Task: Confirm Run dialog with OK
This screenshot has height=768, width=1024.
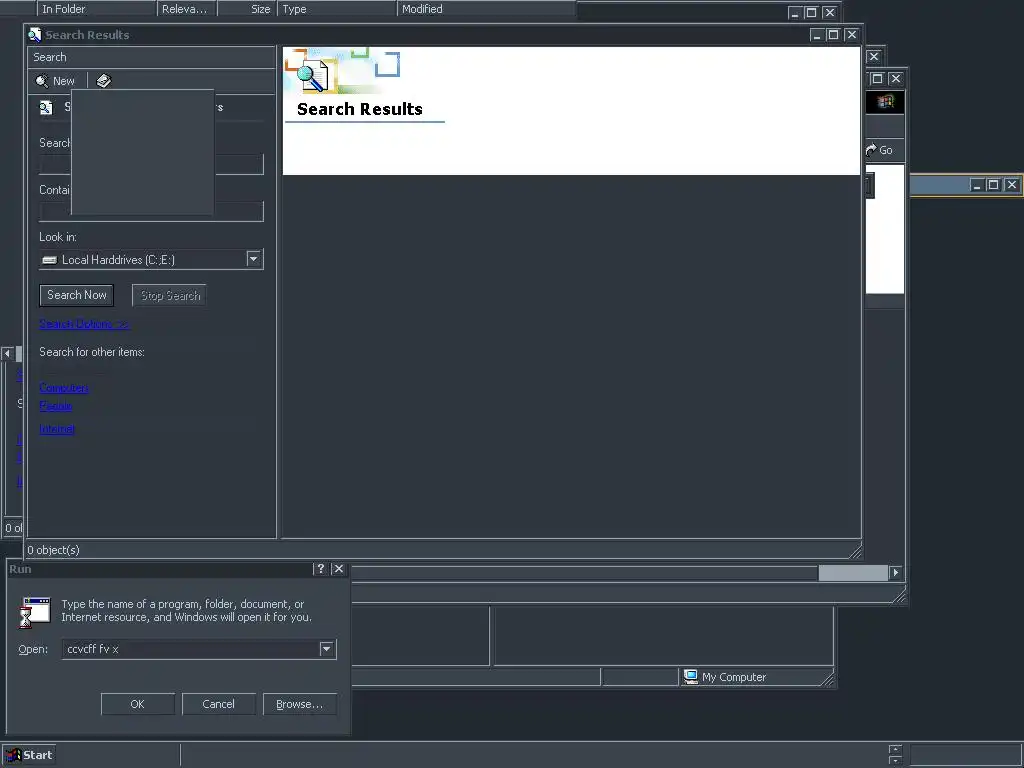Action: 138,704
